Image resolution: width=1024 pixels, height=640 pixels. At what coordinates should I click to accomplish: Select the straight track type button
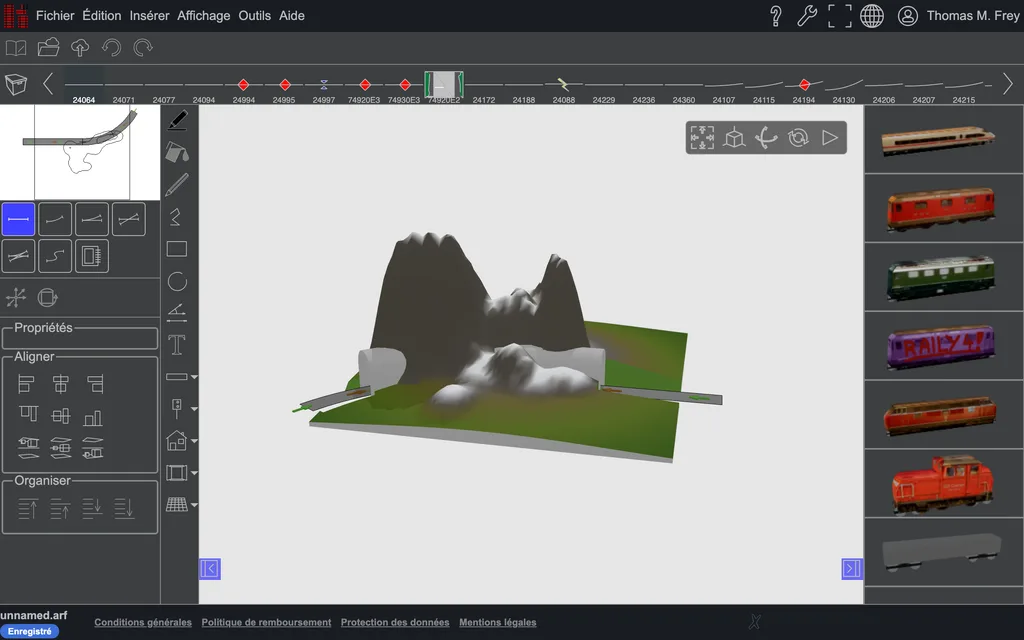point(18,219)
